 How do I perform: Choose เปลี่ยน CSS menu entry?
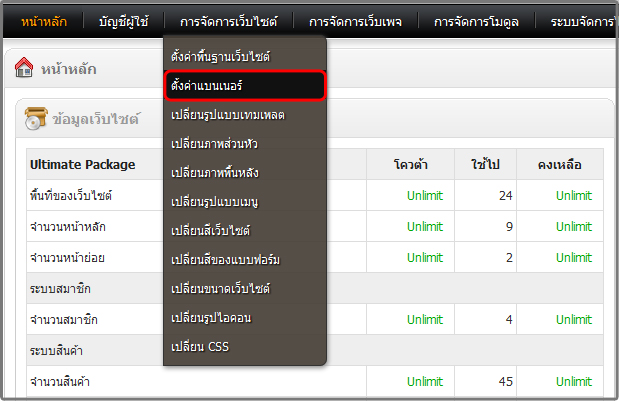245,346
